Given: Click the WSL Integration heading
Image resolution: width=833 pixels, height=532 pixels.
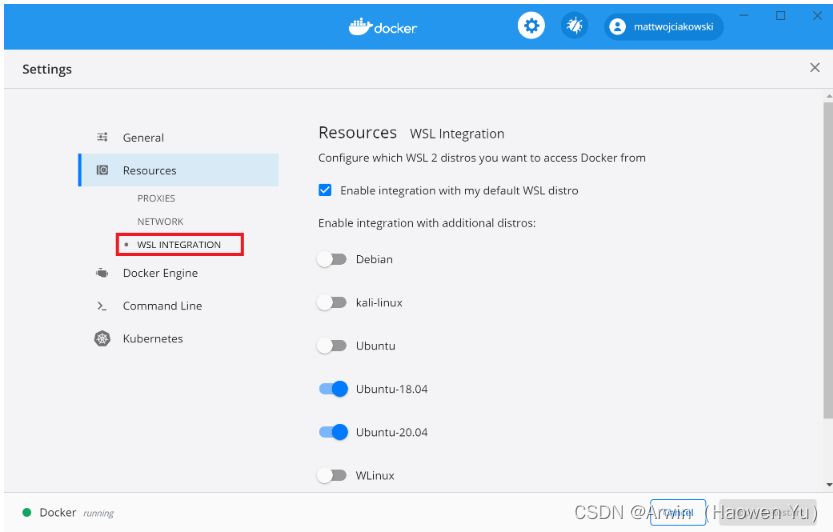Looking at the screenshot, I should [457, 133].
